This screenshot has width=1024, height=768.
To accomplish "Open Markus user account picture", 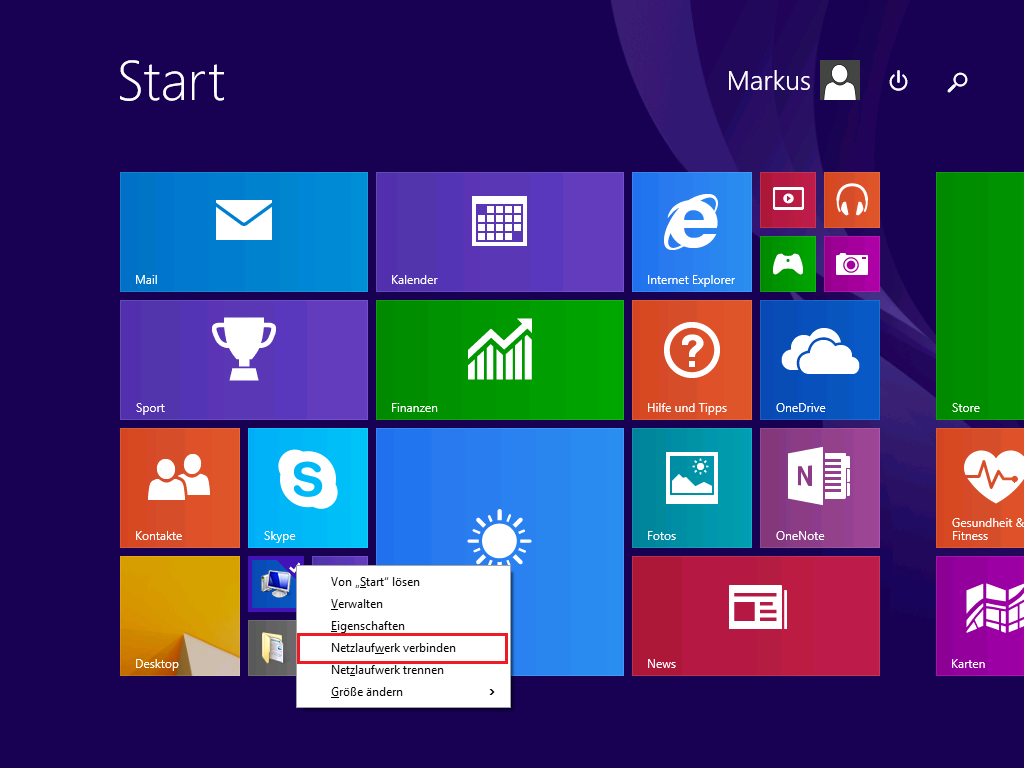I will (840, 80).
